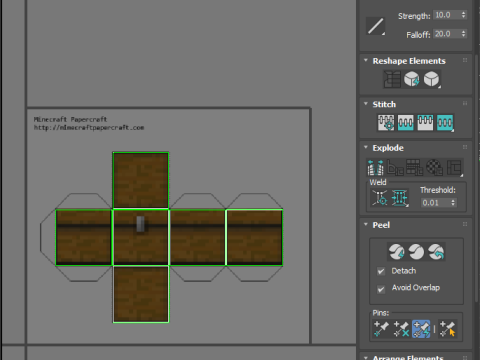Click the Flatten Custom icon
Image resolution: width=480 pixels, height=360 pixels.
point(454,167)
